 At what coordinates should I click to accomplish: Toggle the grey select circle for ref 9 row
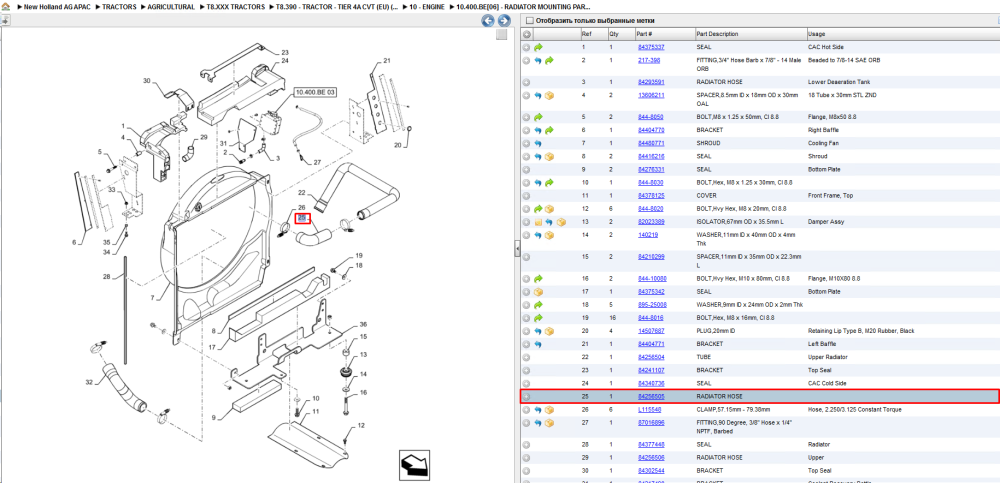point(527,170)
